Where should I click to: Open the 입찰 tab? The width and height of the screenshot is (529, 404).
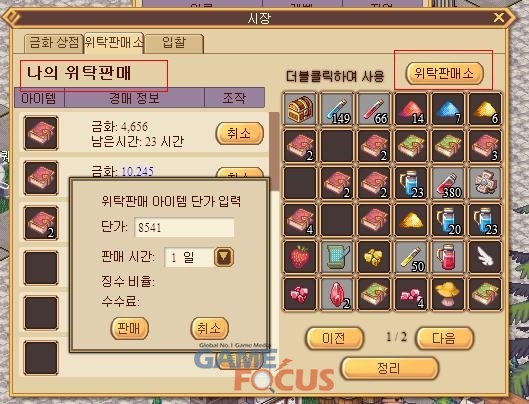[174, 43]
